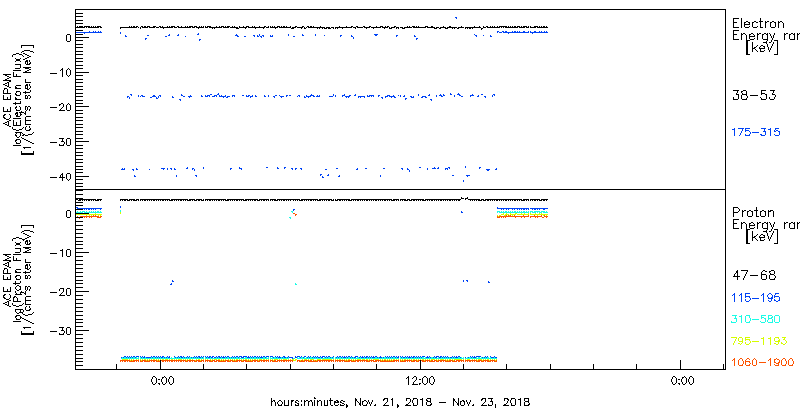Screen dimensions: 800x410
Task: Click the -30 tick on electron flux axis
Action: 61,141
